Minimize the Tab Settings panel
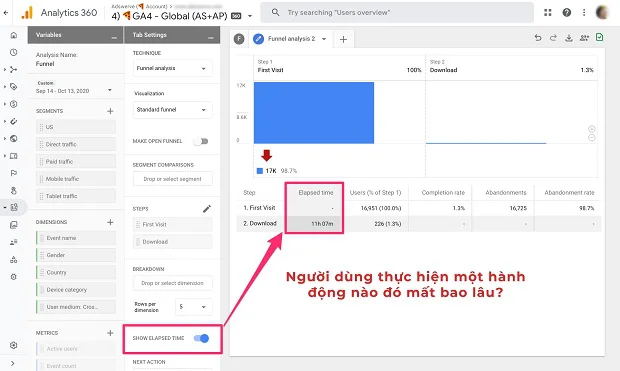620x371 pixels. [x=211, y=38]
